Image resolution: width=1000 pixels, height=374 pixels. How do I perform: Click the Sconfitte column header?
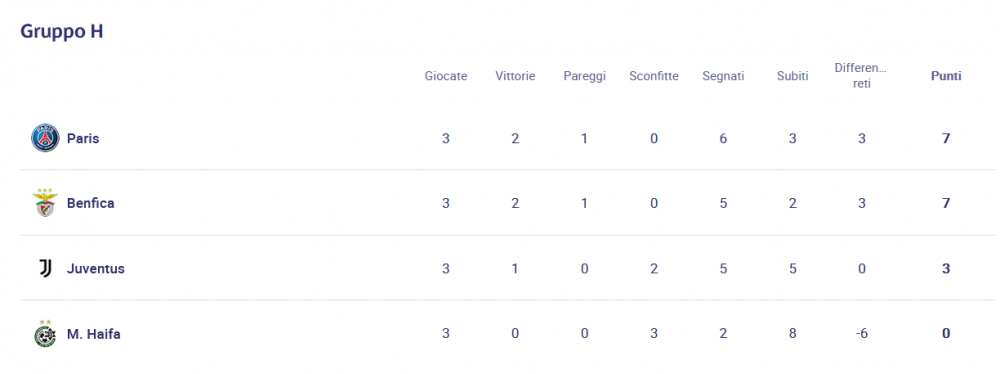tap(654, 76)
